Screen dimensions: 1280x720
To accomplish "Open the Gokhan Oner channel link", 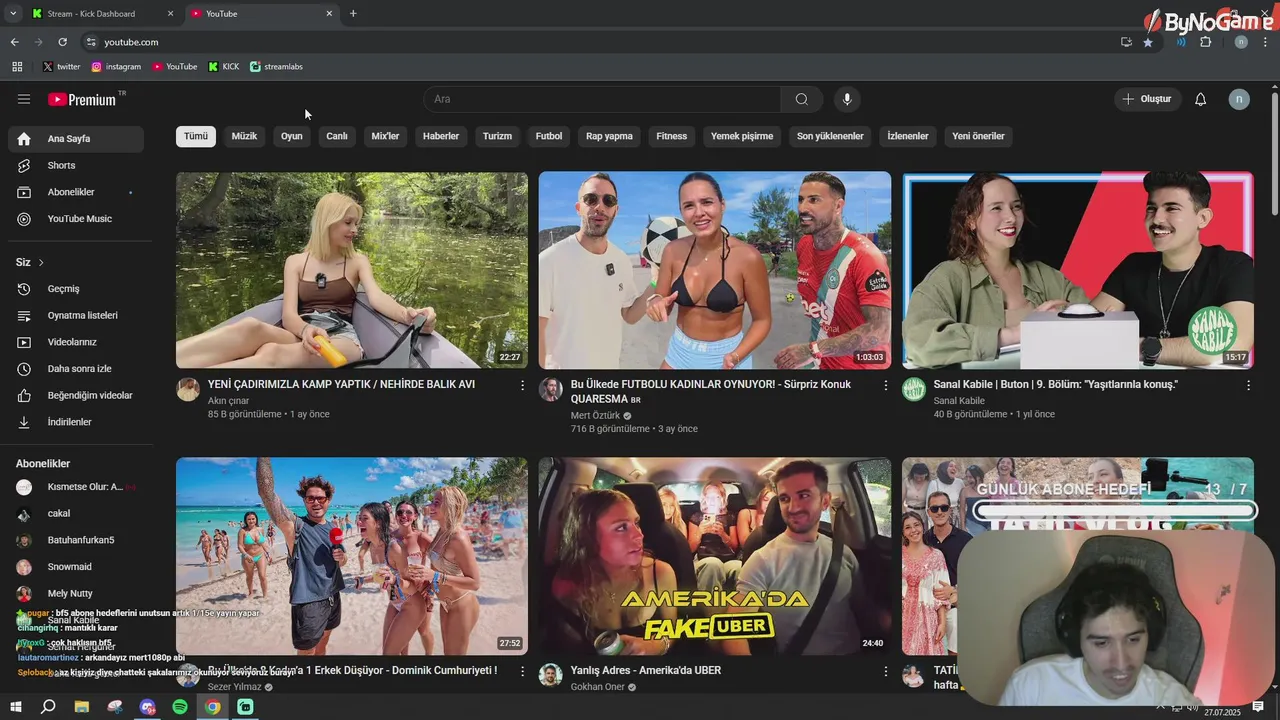I will [598, 687].
